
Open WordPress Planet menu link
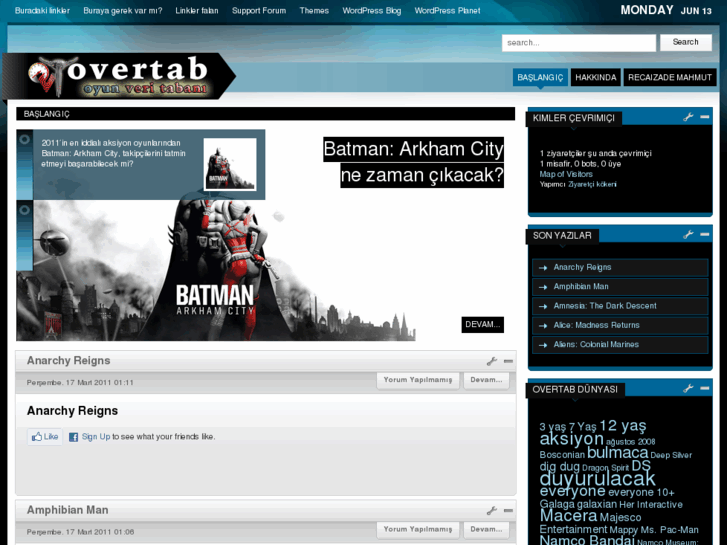click(x=447, y=11)
